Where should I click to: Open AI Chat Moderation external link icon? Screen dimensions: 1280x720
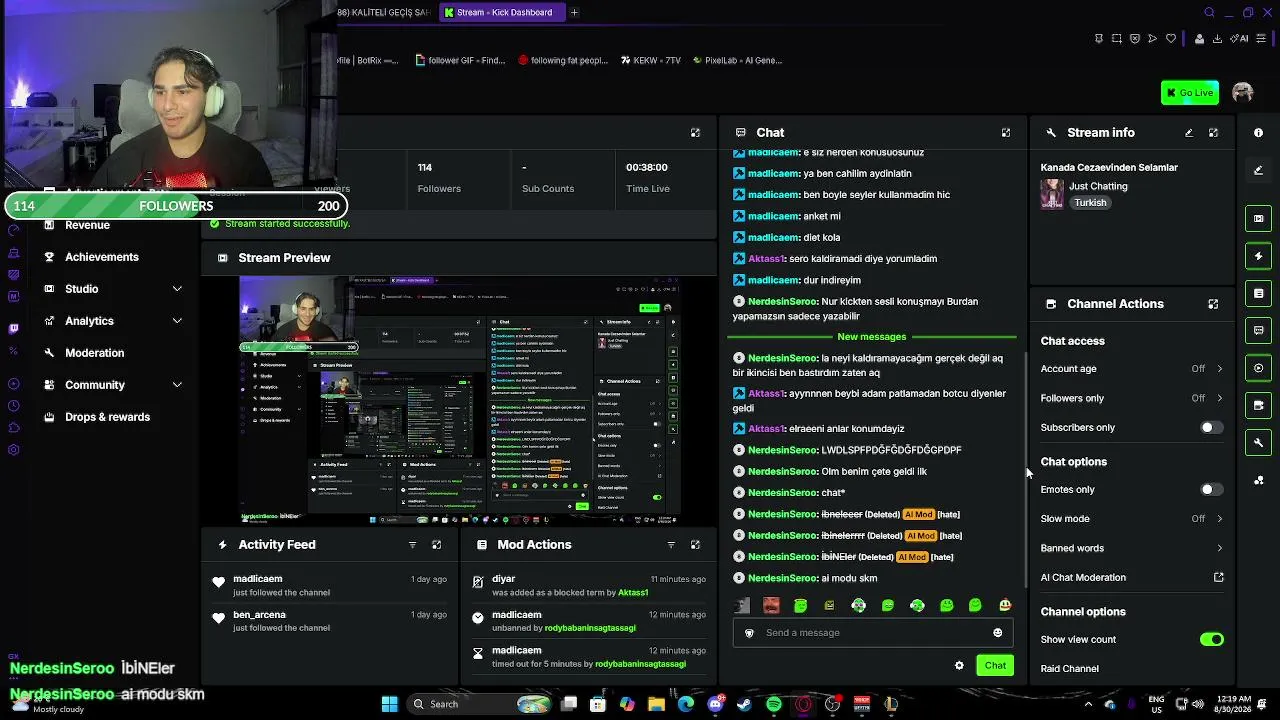coord(1219,578)
